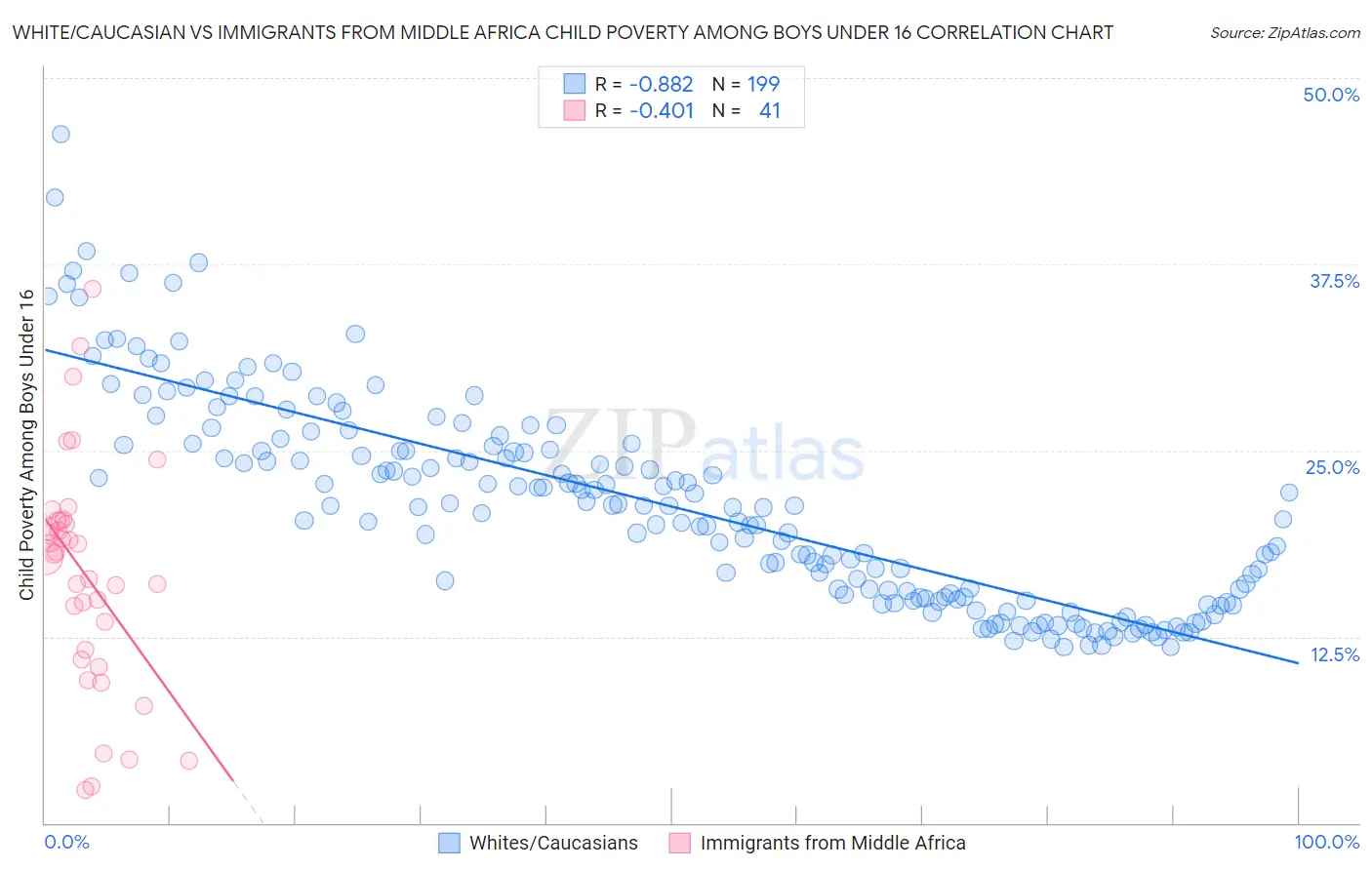
Task: Click the 25.0% y-axis label
Action: 1332,467
